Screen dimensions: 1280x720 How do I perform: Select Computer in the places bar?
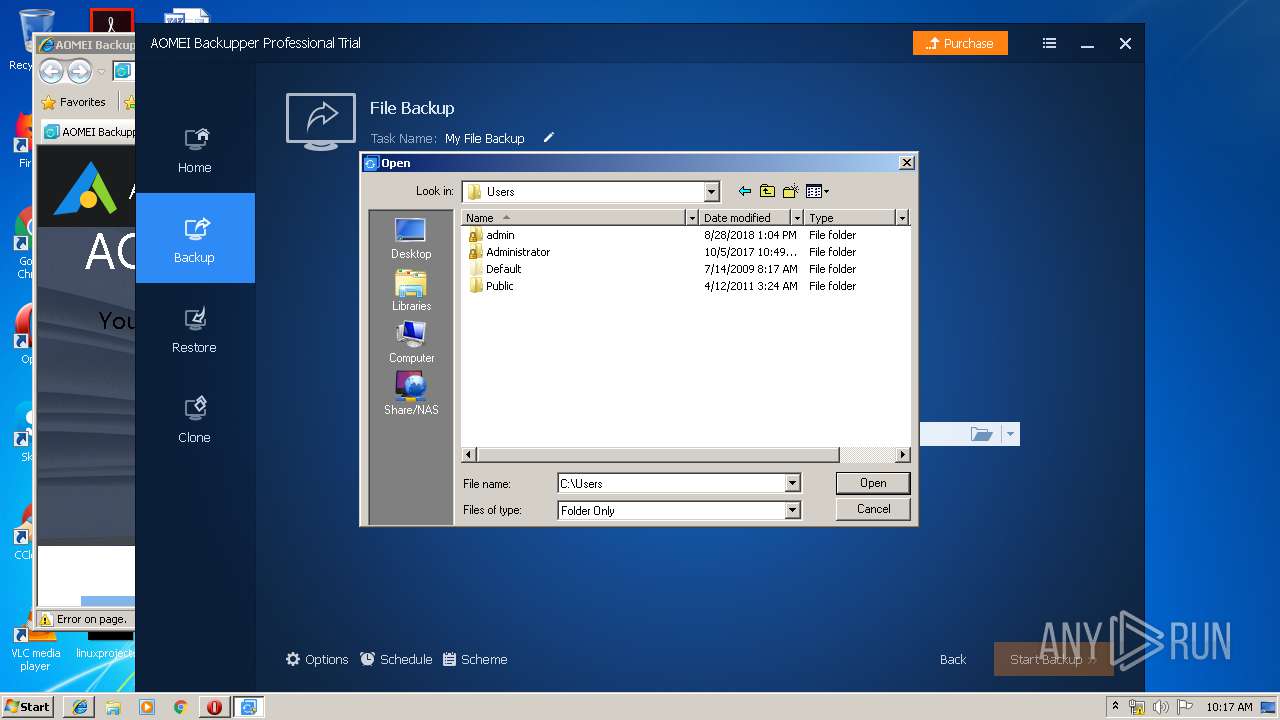coord(411,343)
